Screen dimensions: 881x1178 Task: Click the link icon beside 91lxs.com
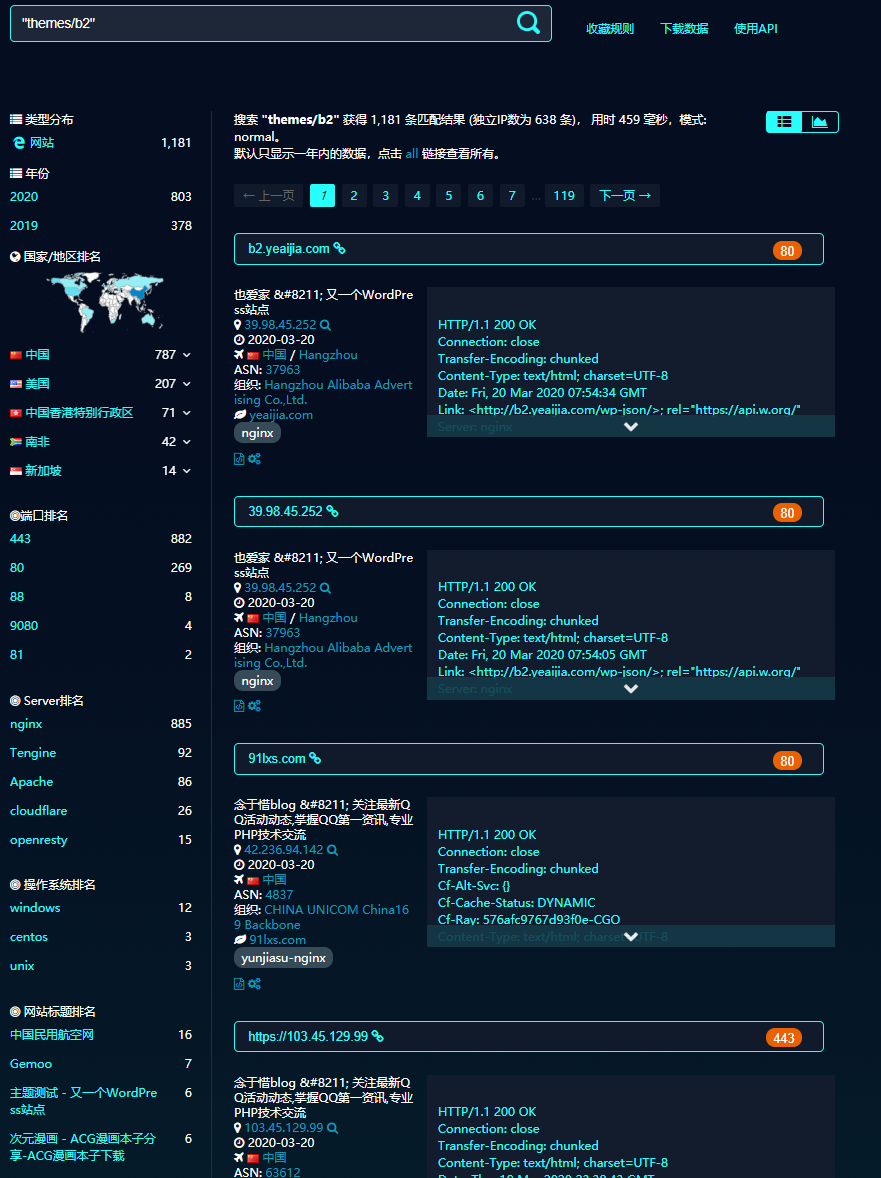pyautogui.click(x=315, y=758)
